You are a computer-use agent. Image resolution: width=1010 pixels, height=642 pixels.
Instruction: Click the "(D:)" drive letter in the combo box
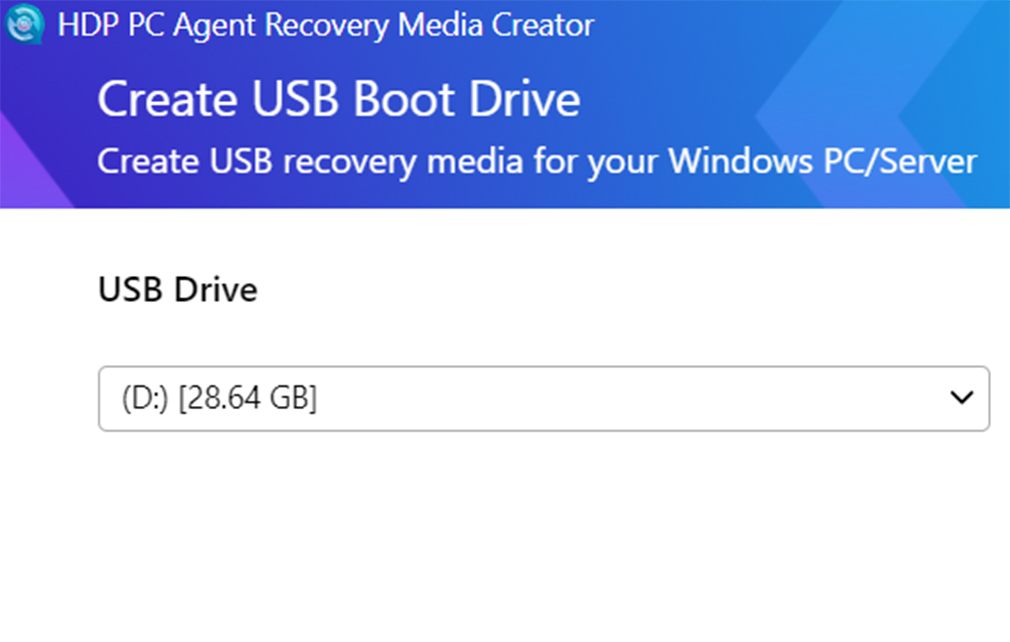(143, 398)
